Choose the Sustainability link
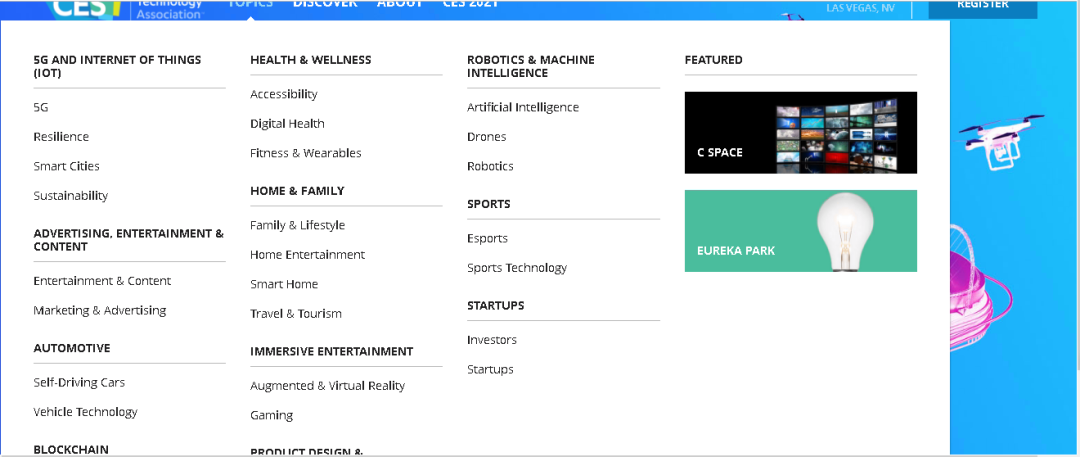The width and height of the screenshot is (1080, 457). coord(71,196)
